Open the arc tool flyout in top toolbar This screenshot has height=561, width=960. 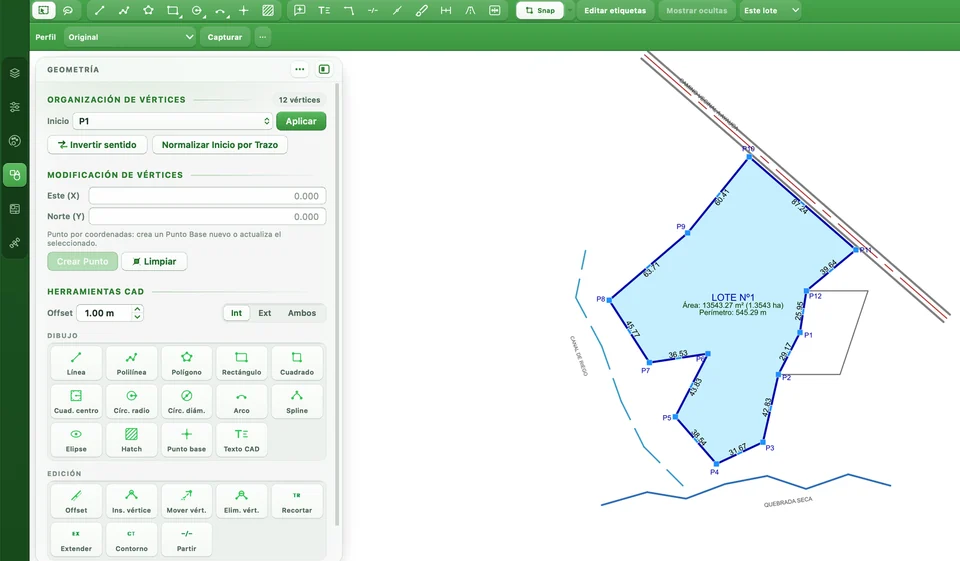pyautogui.click(x=220, y=10)
